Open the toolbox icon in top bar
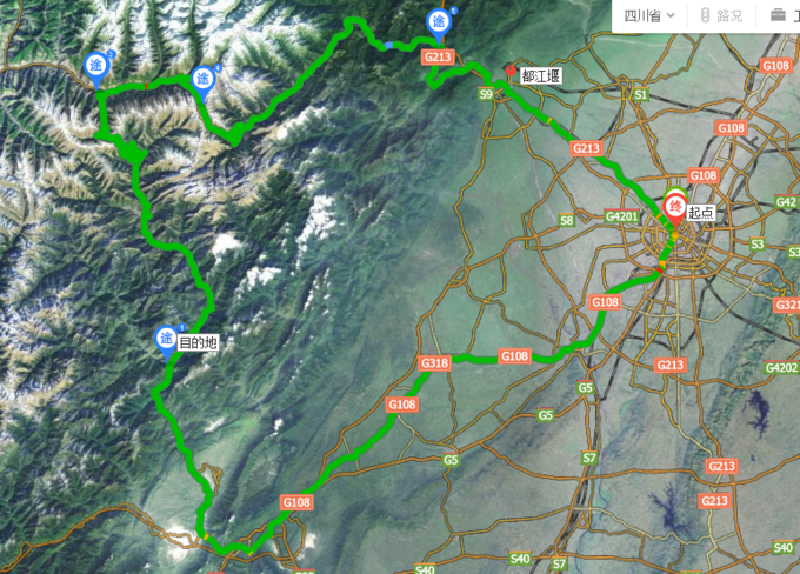800x574 pixels. (778, 15)
